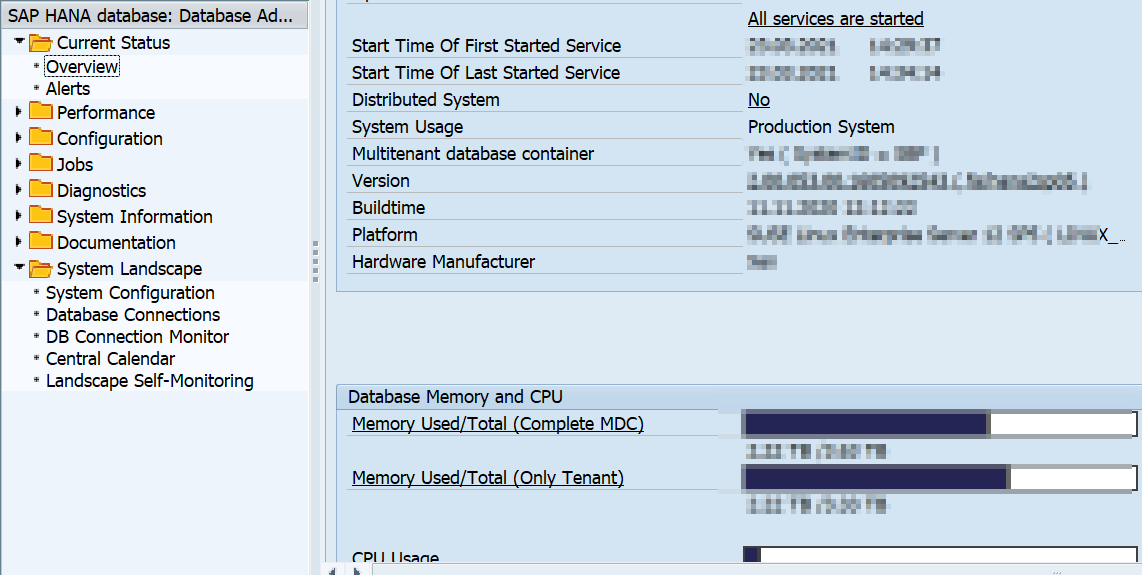Click the Documentation folder icon
1142x575 pixels.
click(x=41, y=241)
